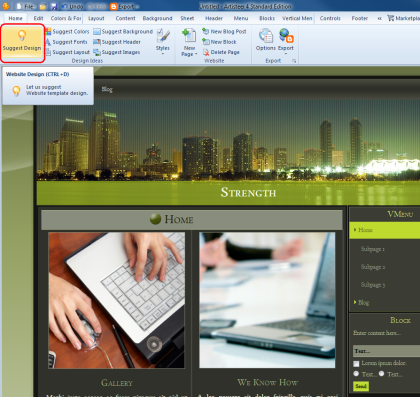The width and height of the screenshot is (420, 397).
Task: Click the Gallery heading text
Action: coord(117,383)
